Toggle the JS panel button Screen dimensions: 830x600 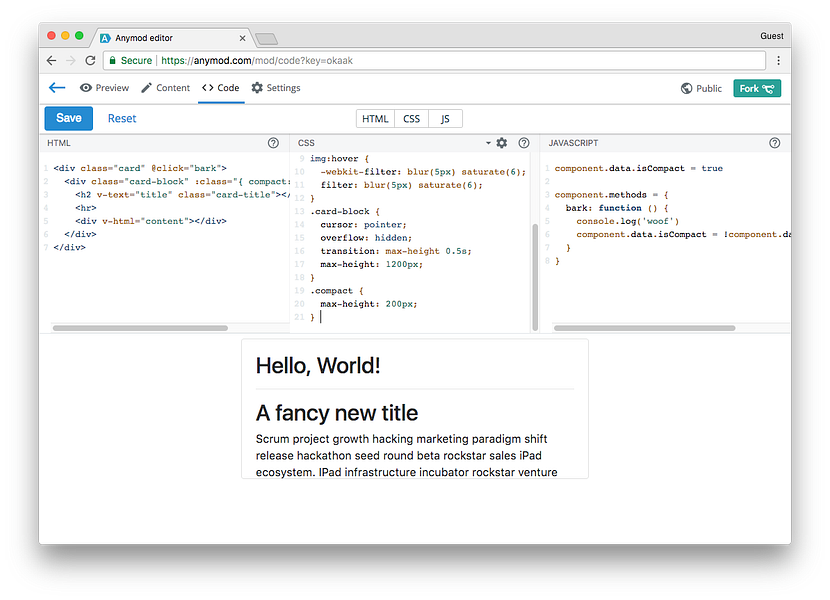[445, 119]
